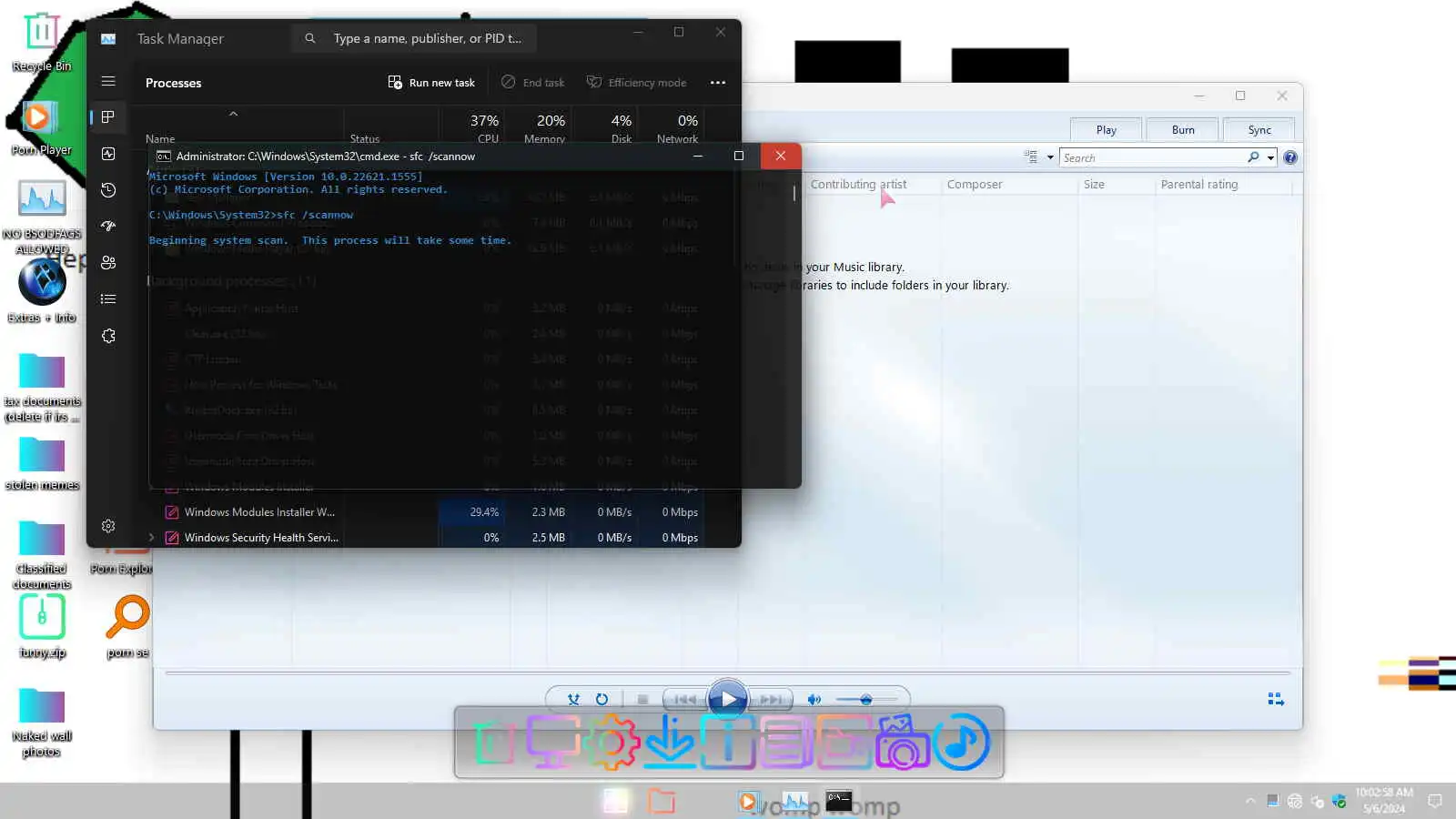Open the monitor icon in the dock
This screenshot has height=819, width=1456.
pyautogui.click(x=552, y=742)
